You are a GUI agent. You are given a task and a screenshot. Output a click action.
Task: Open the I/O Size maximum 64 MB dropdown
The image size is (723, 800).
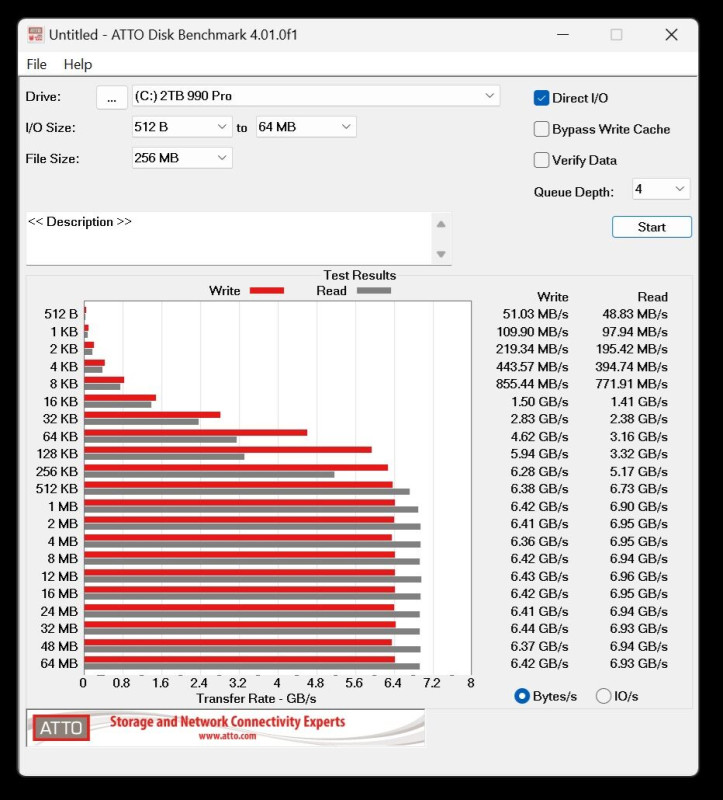pos(306,127)
